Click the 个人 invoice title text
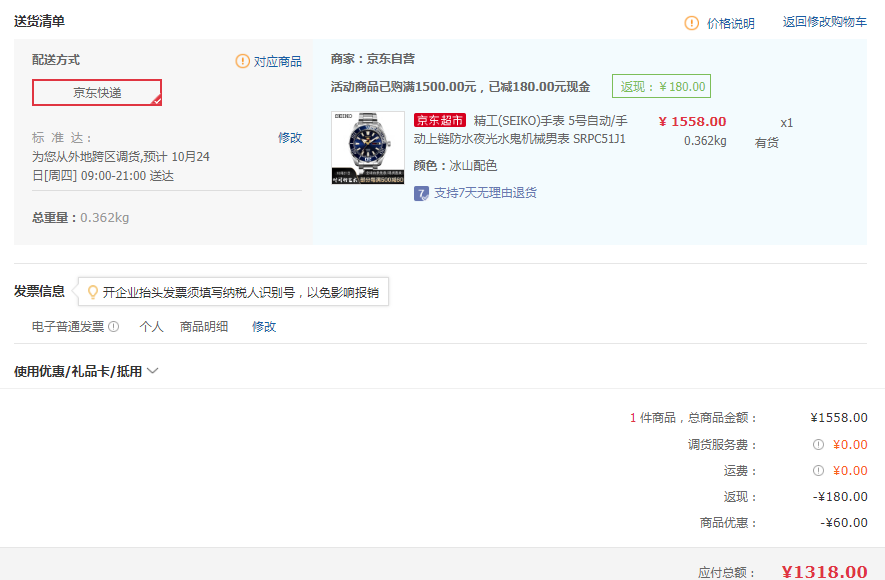This screenshot has width=885, height=580. tap(151, 327)
